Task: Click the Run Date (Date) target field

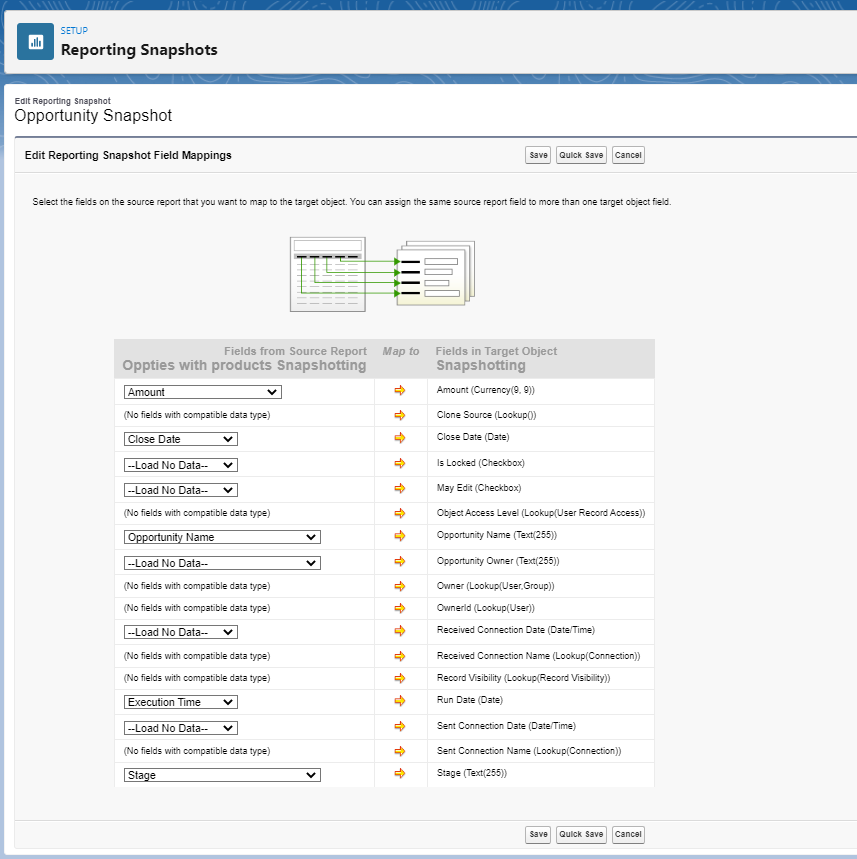Action: click(470, 700)
